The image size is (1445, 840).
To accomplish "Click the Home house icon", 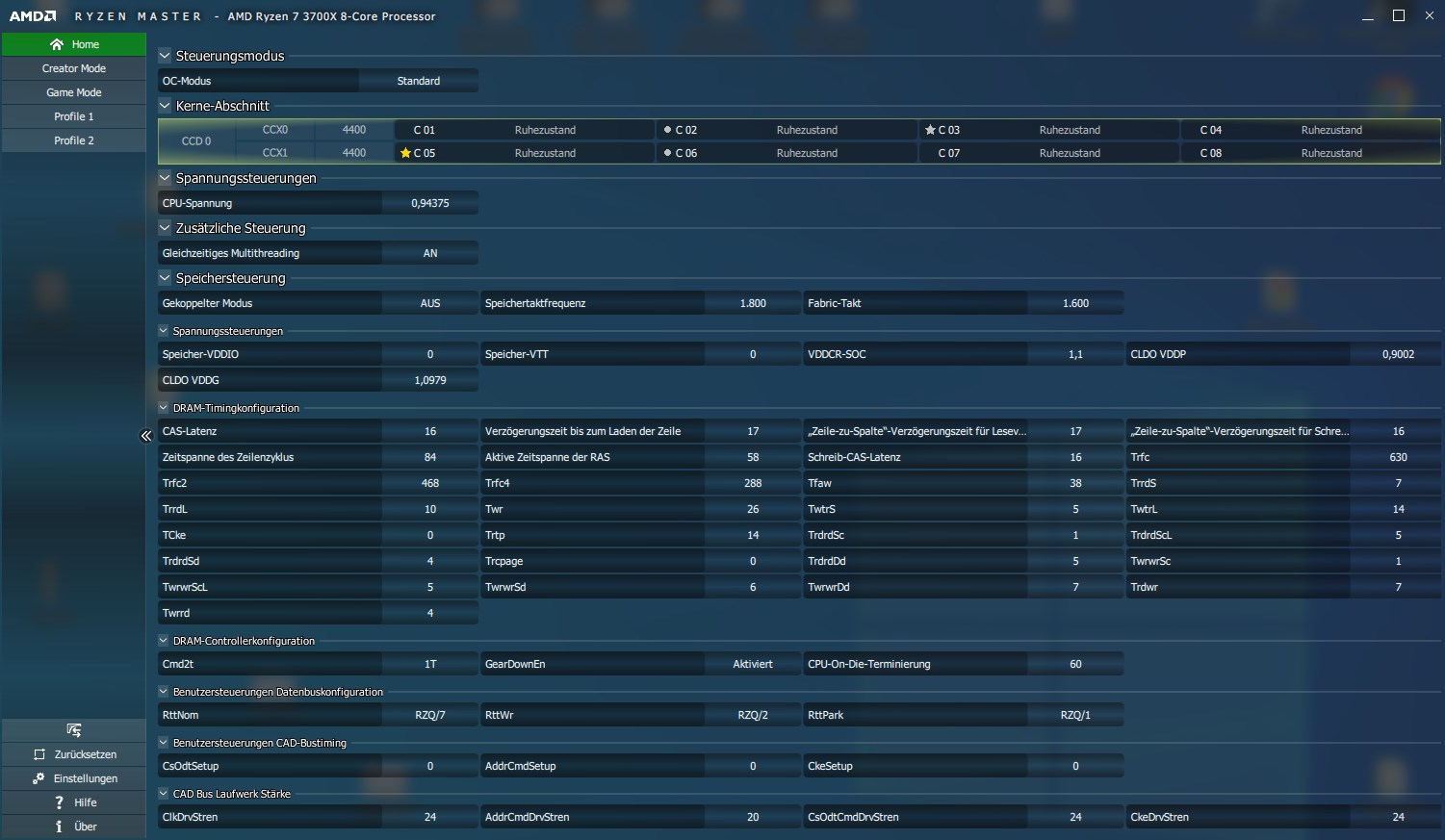I will pyautogui.click(x=57, y=44).
